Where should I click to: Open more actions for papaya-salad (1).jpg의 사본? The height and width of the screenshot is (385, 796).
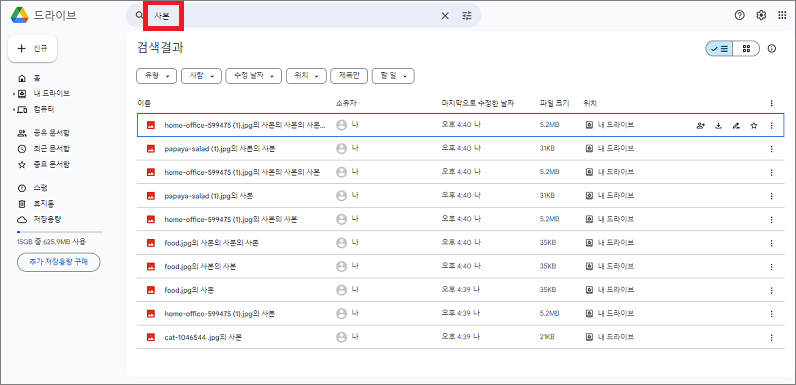click(x=772, y=196)
